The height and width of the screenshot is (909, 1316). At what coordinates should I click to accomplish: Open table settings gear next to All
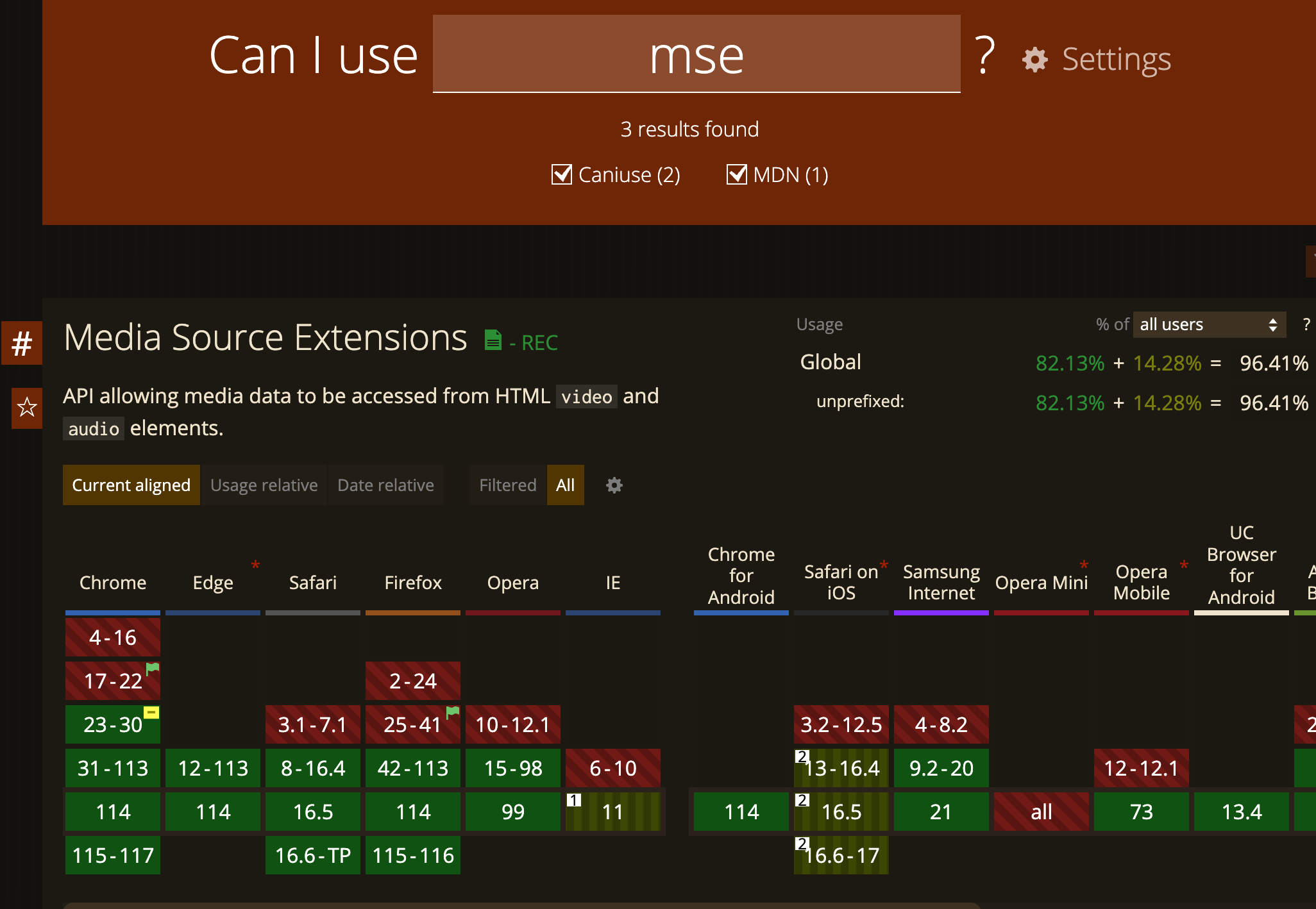pyautogui.click(x=614, y=485)
